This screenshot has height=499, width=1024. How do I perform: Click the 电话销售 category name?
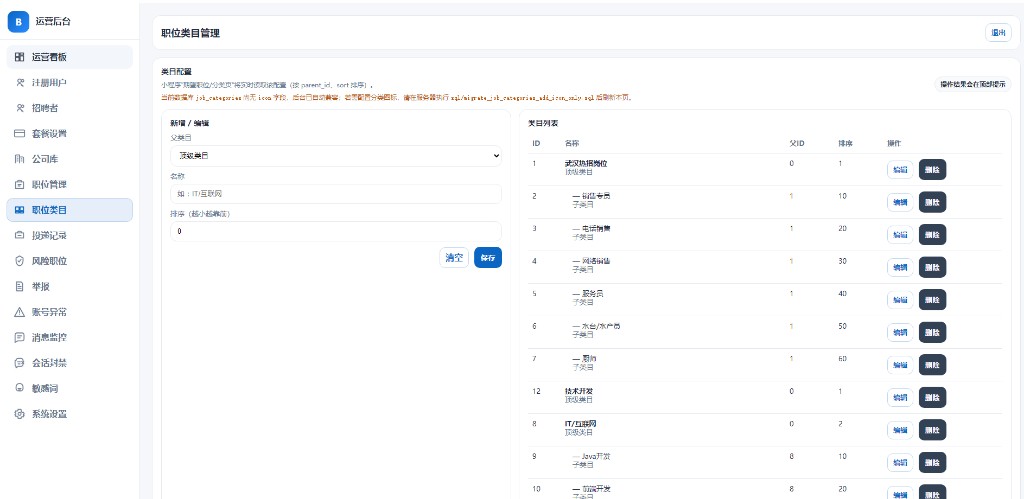[596, 229]
